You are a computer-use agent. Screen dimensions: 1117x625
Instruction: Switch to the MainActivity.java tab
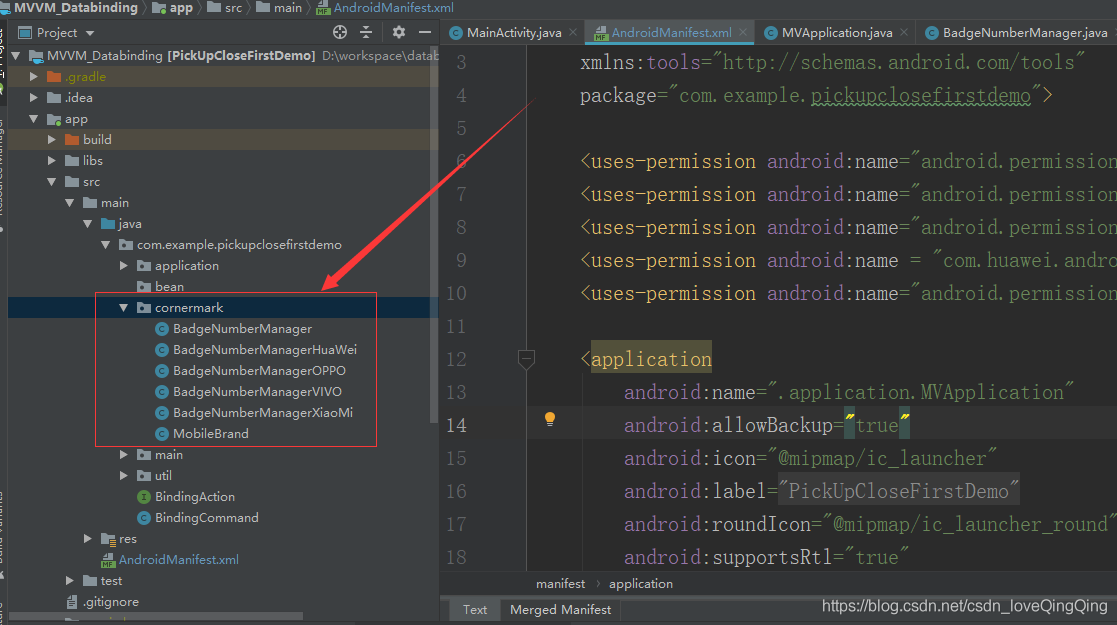[x=506, y=33]
